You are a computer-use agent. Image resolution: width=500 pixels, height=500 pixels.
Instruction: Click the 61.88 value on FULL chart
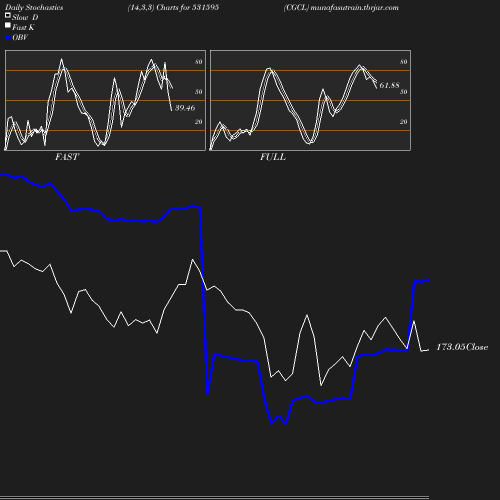[x=389, y=85]
